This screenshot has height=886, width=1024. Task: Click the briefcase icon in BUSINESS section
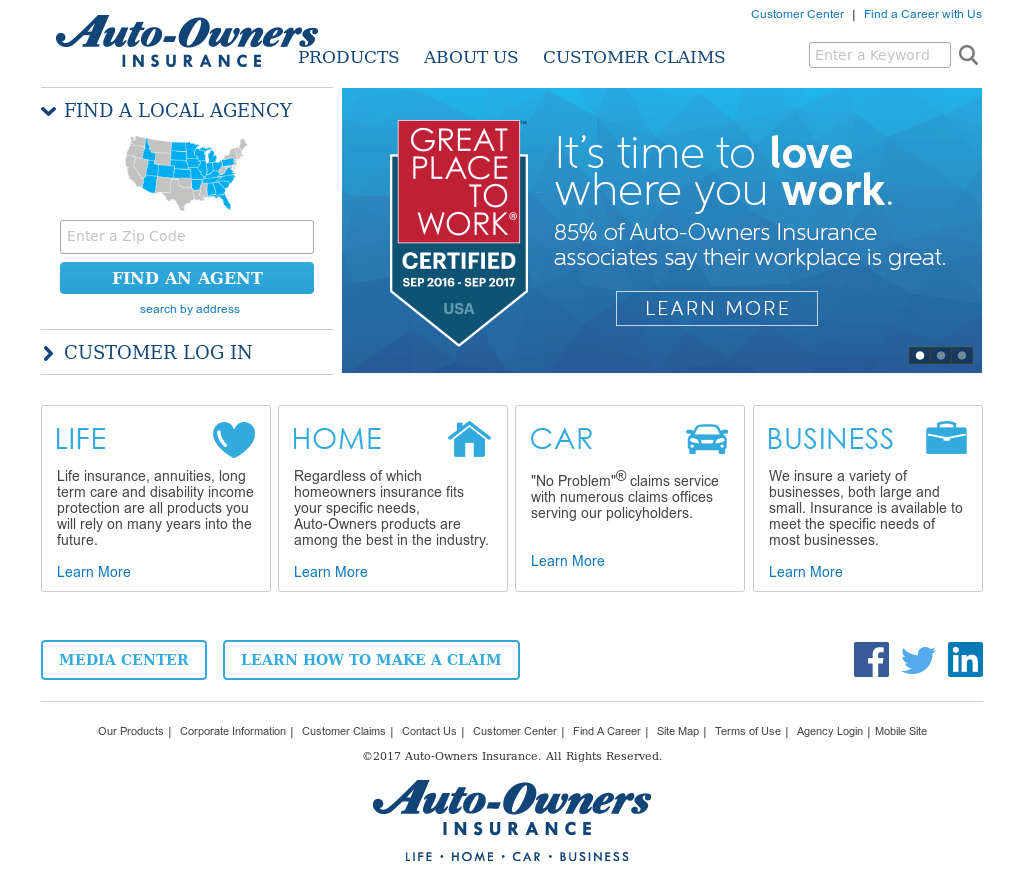(x=946, y=438)
